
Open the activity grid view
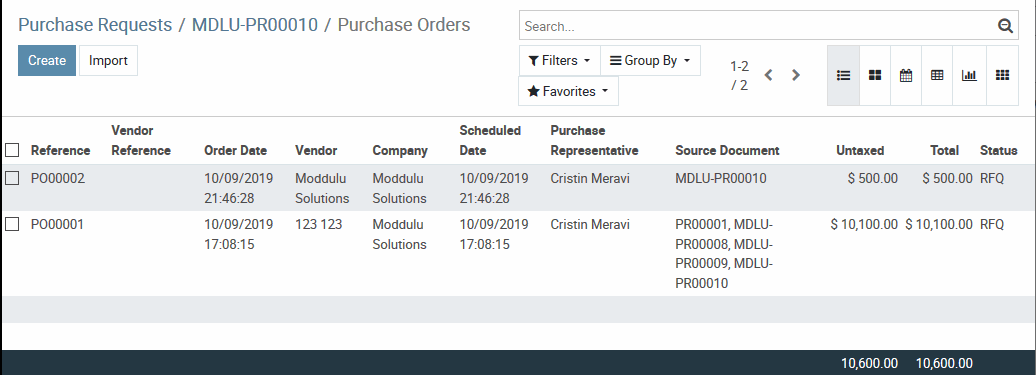point(1002,75)
